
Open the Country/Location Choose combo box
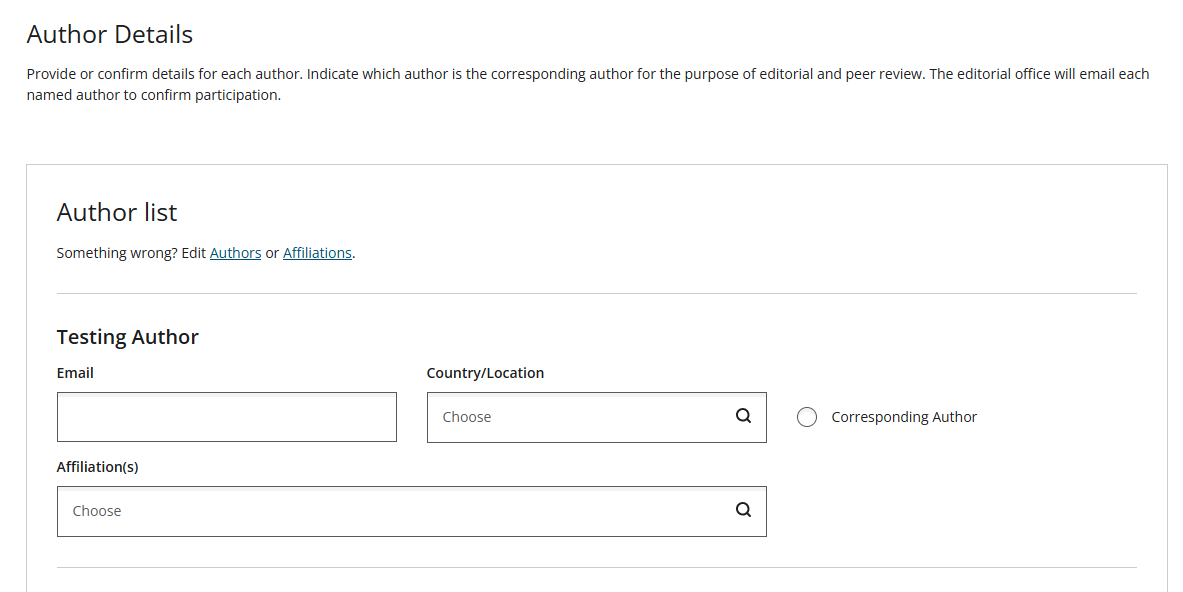597,417
